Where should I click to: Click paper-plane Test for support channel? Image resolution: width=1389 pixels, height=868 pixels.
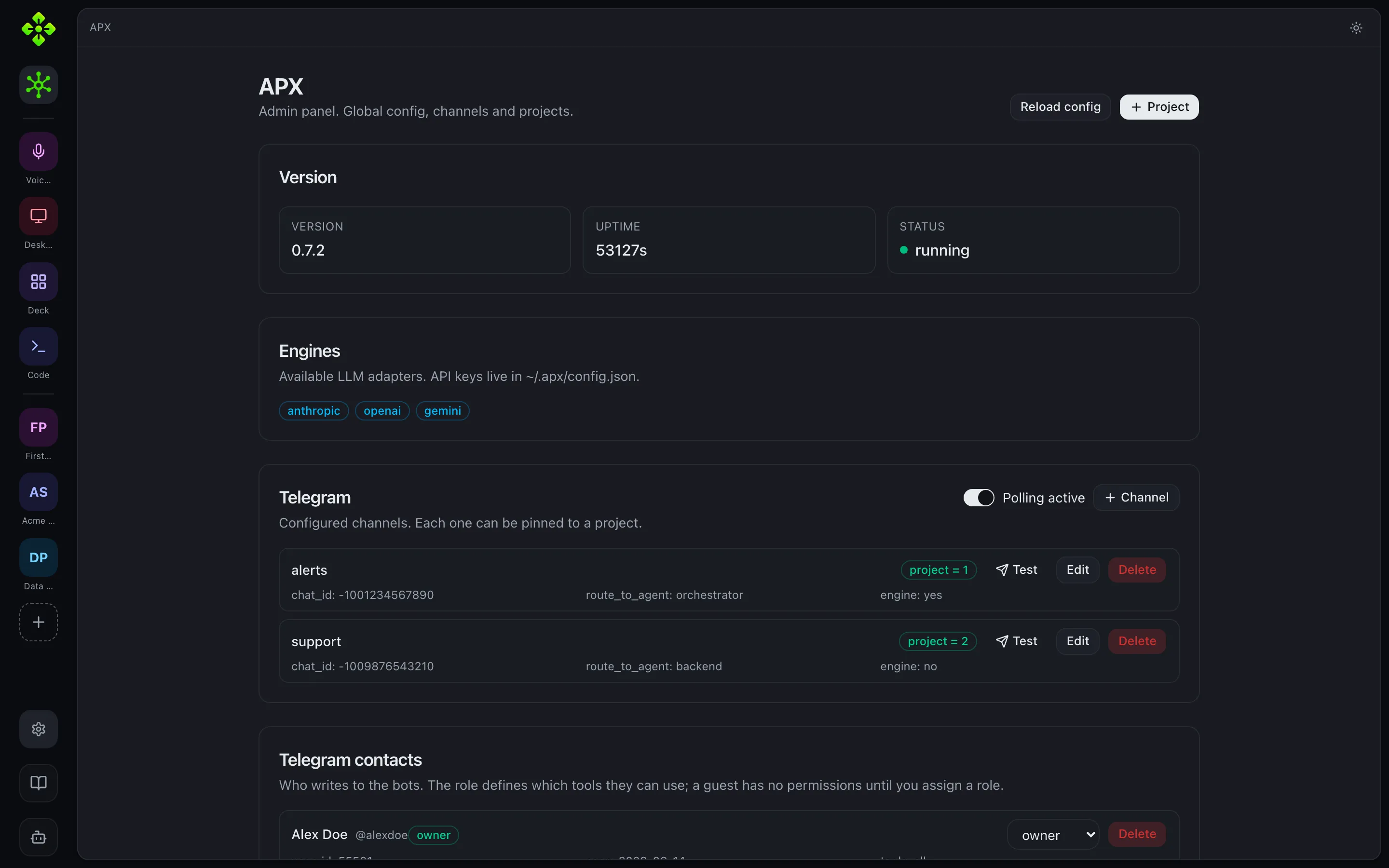(1017, 641)
